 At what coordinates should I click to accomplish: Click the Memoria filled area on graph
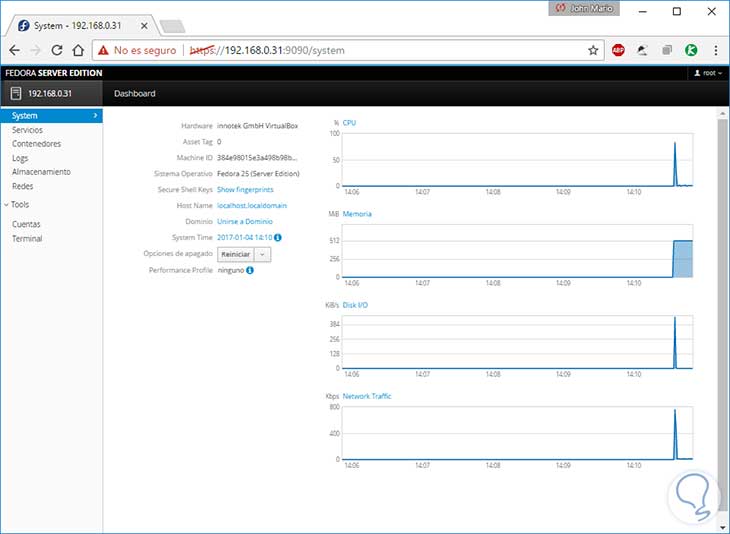point(683,259)
